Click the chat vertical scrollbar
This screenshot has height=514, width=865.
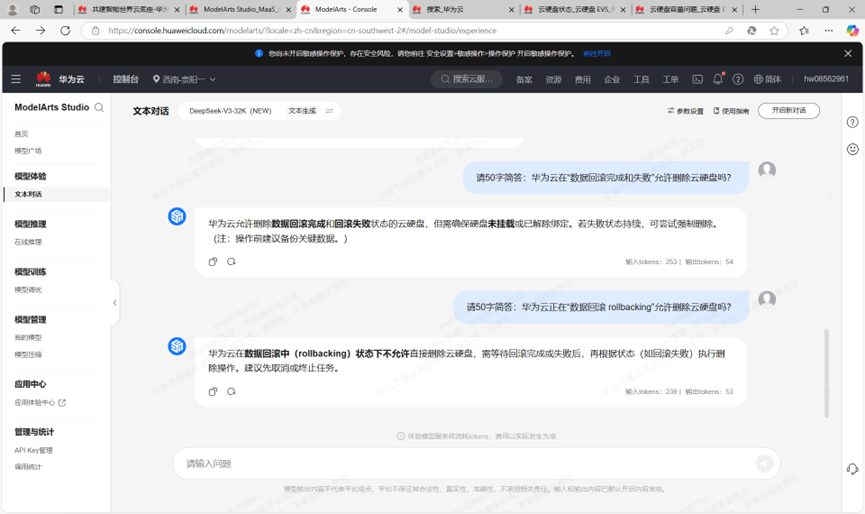[826, 373]
